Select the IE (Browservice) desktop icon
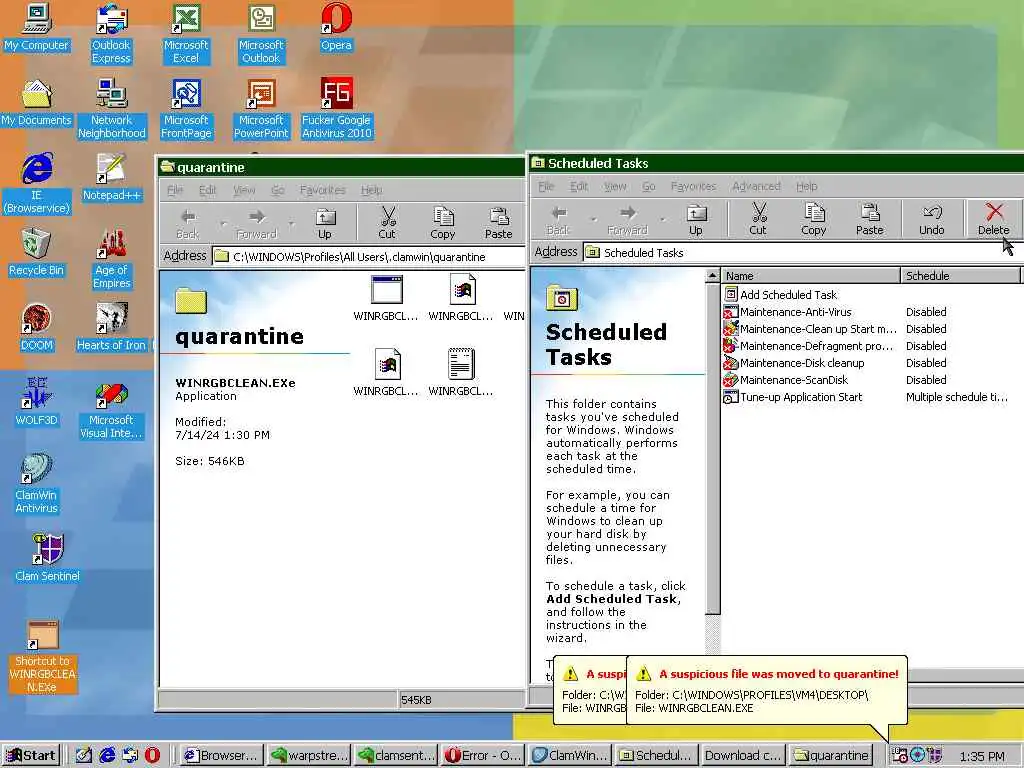1024x768 pixels. (x=37, y=184)
